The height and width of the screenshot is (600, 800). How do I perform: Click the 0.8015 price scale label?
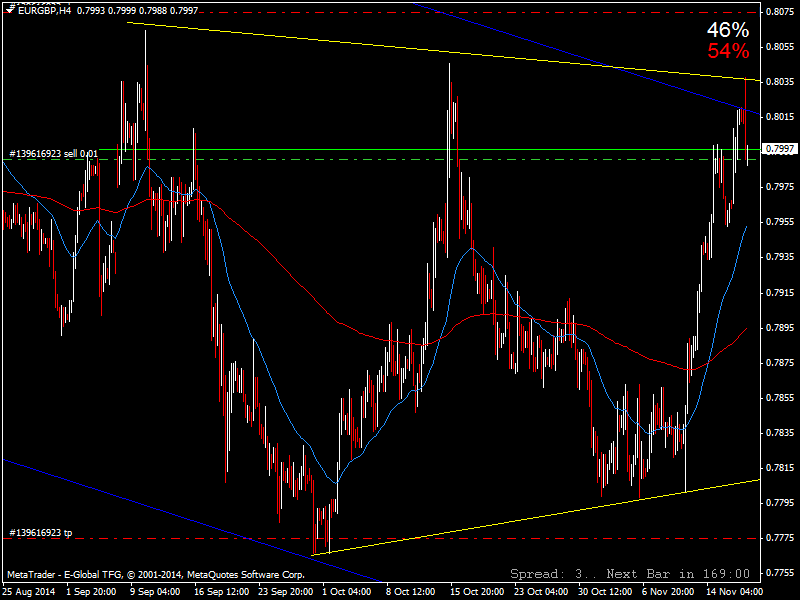pos(780,117)
